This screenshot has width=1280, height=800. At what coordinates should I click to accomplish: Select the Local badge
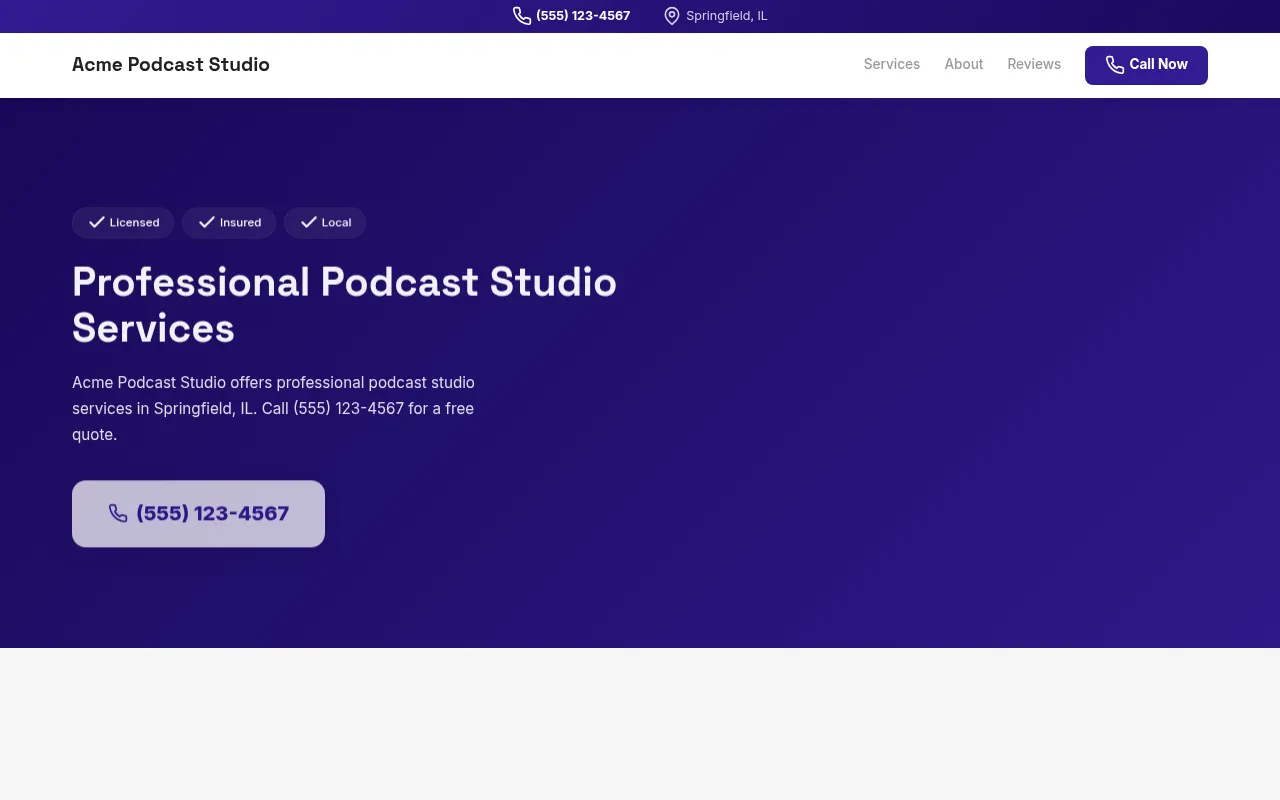point(324,222)
